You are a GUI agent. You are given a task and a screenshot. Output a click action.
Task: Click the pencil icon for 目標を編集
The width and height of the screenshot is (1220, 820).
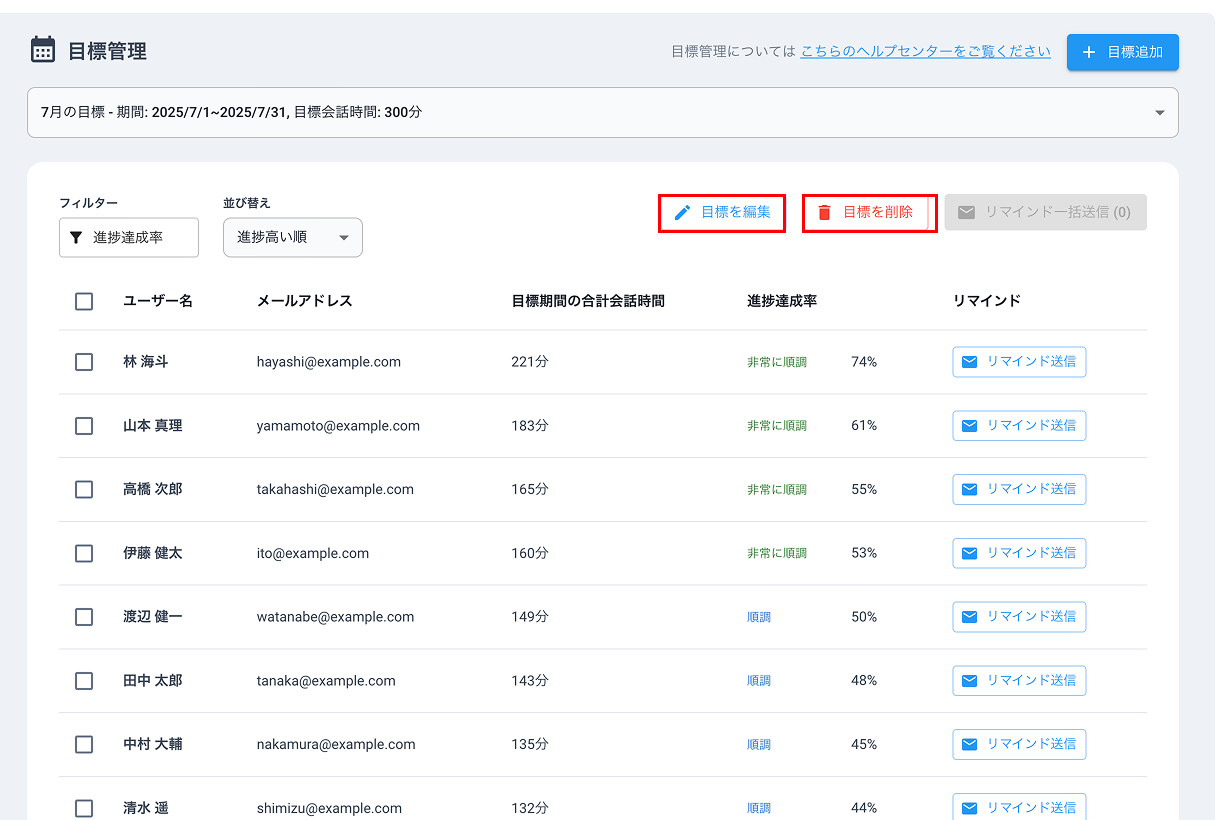683,212
